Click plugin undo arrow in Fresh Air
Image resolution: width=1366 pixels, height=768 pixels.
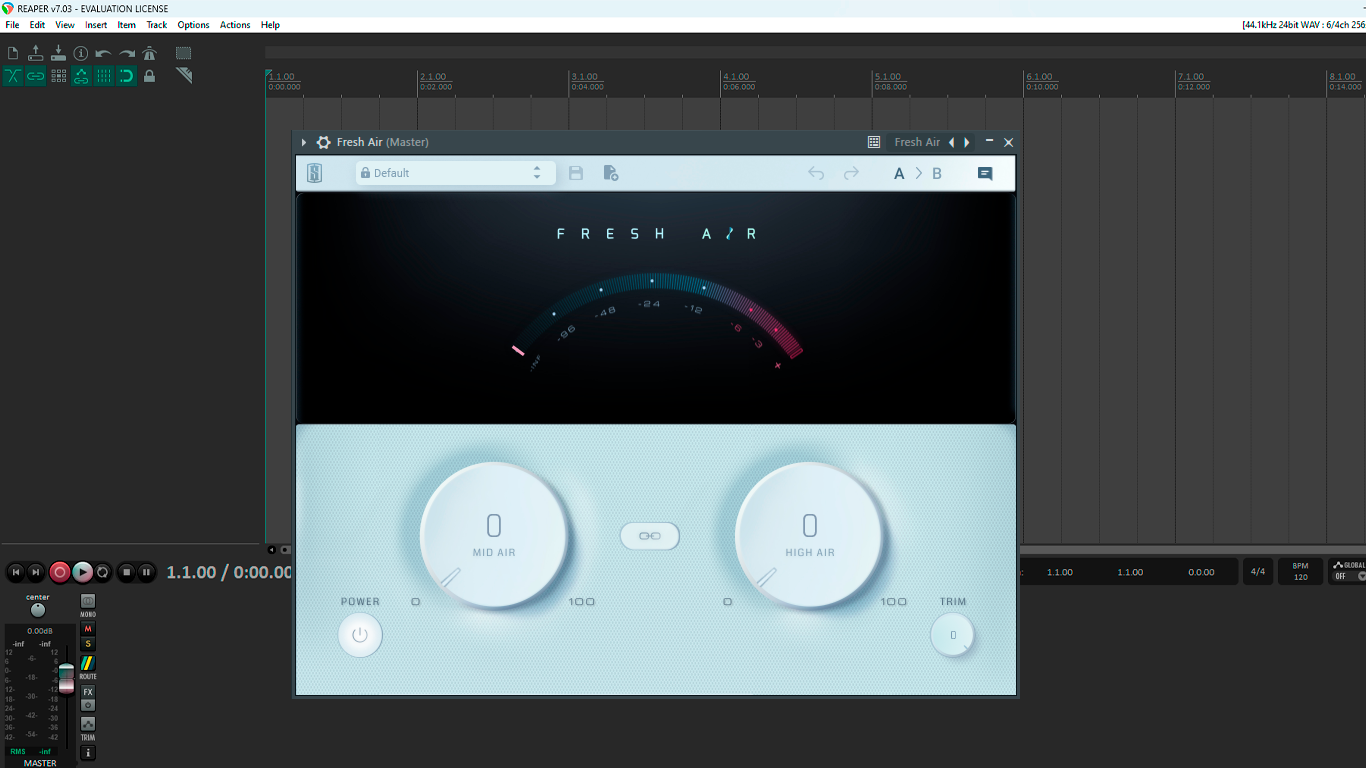point(816,173)
